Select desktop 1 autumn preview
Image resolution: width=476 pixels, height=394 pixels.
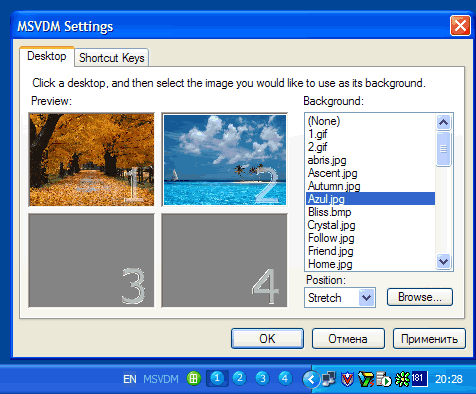point(92,160)
